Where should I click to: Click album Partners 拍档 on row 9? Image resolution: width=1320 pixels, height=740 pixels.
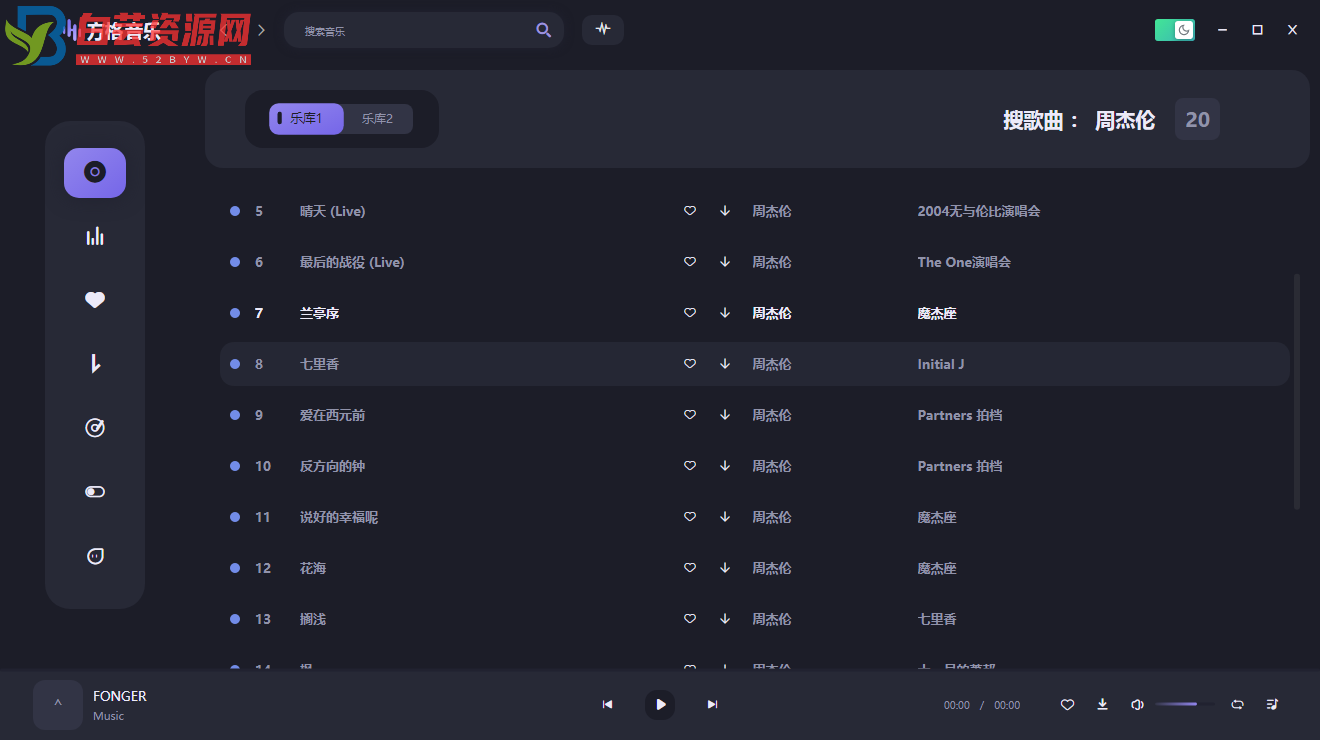pos(960,415)
